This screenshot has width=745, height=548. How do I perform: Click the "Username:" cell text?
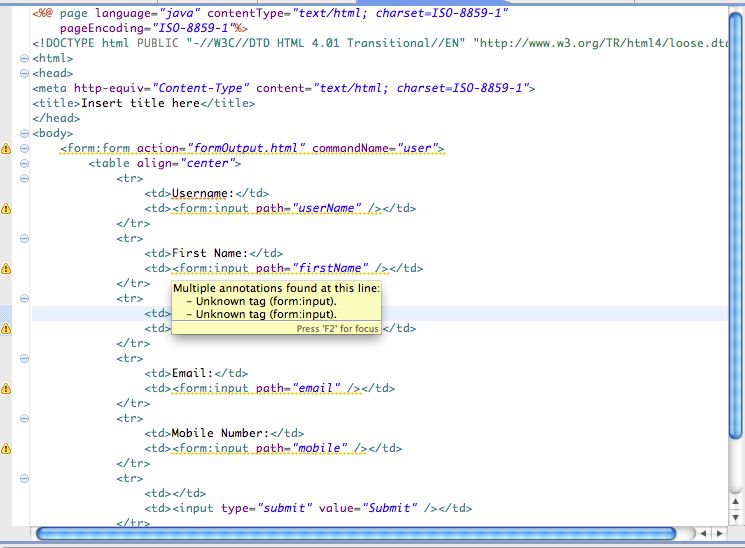pyautogui.click(x=203, y=193)
